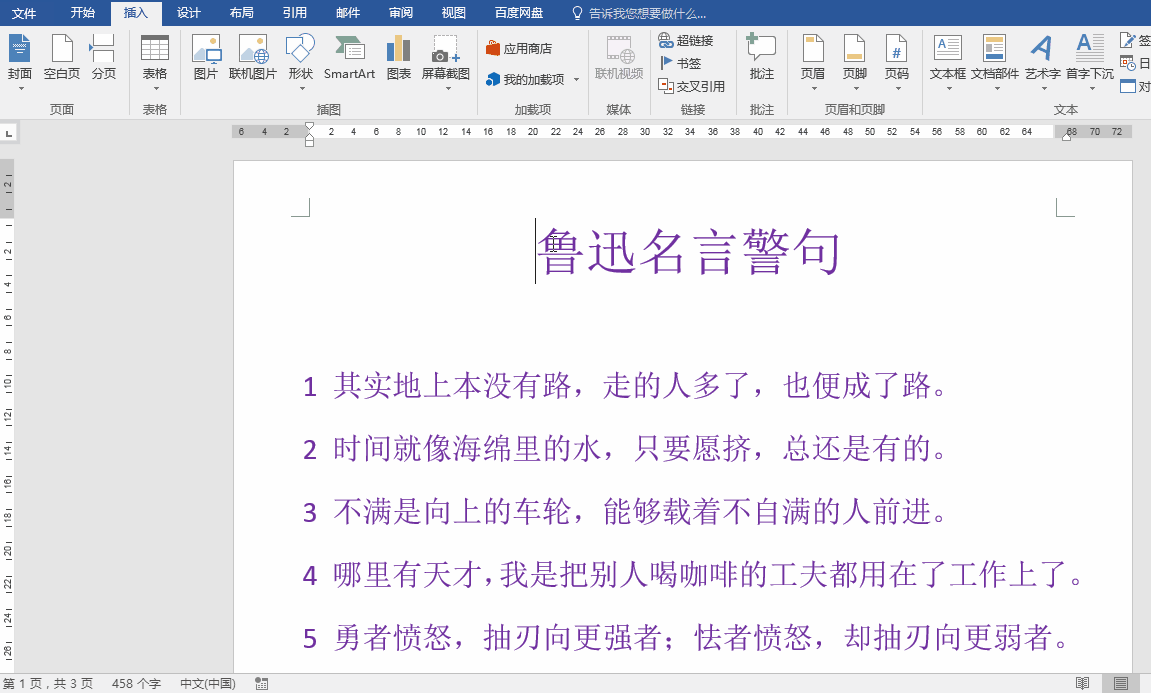Open the Header (页眉) options
Screen dimensions: 1151x693
[813, 59]
